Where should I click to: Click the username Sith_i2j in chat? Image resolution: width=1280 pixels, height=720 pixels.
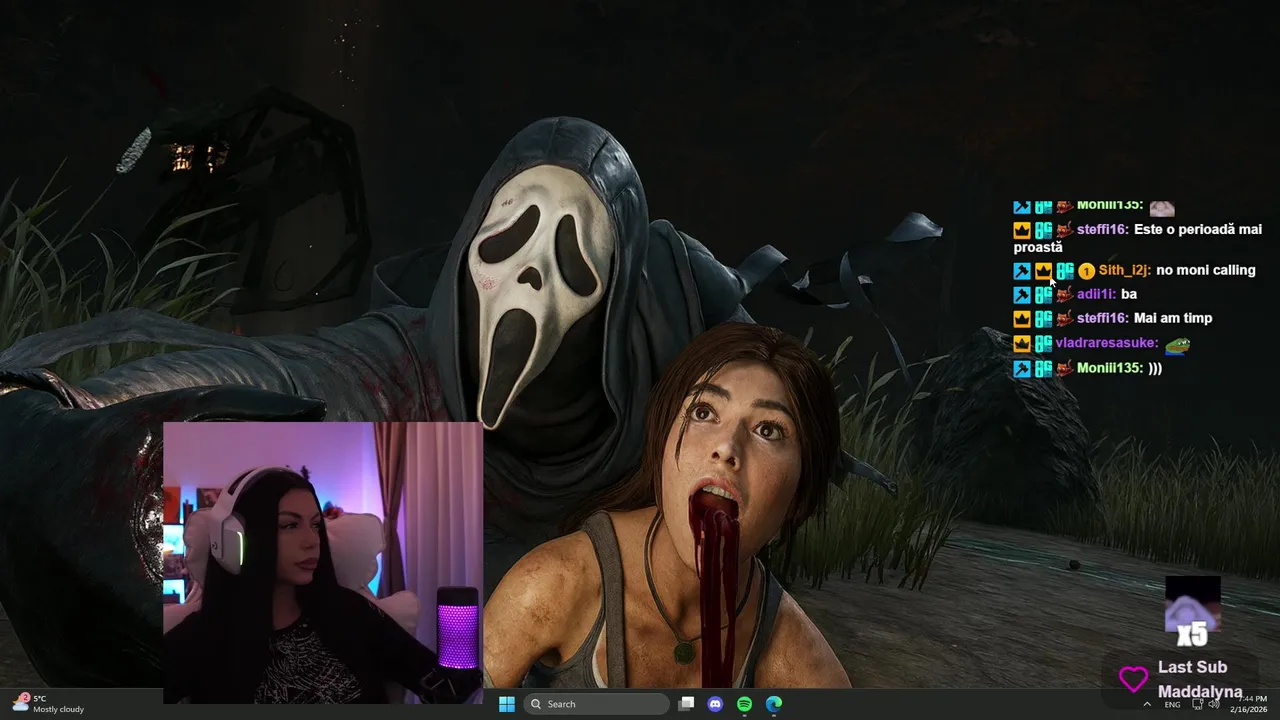pyautogui.click(x=1125, y=270)
